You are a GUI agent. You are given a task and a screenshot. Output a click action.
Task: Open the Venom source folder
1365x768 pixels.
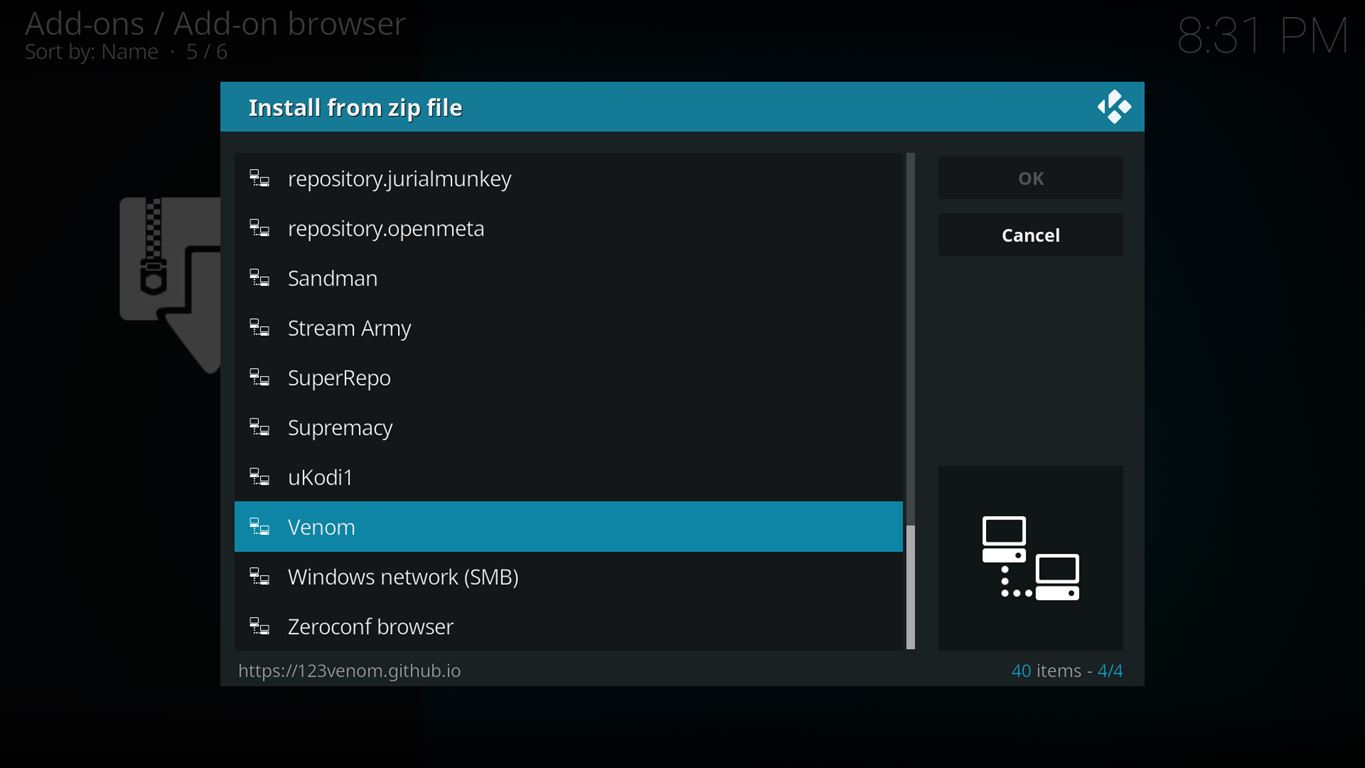tap(321, 527)
